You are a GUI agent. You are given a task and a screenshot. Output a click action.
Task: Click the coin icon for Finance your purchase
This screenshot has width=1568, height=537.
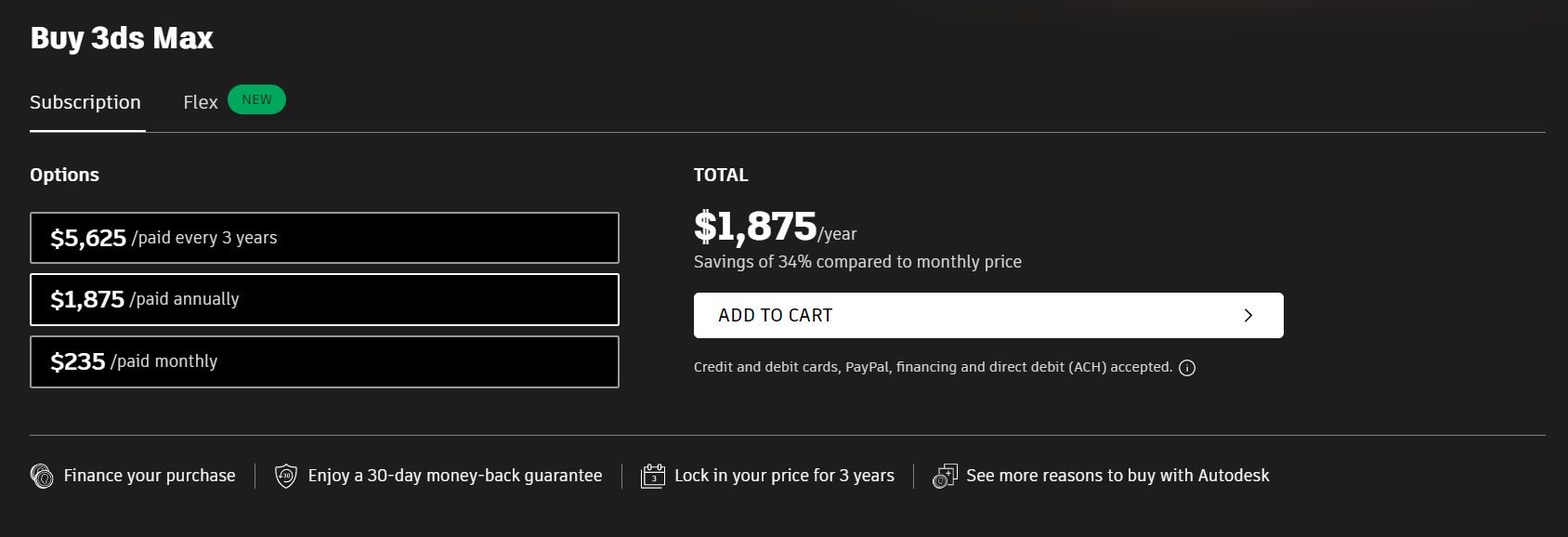click(x=42, y=477)
